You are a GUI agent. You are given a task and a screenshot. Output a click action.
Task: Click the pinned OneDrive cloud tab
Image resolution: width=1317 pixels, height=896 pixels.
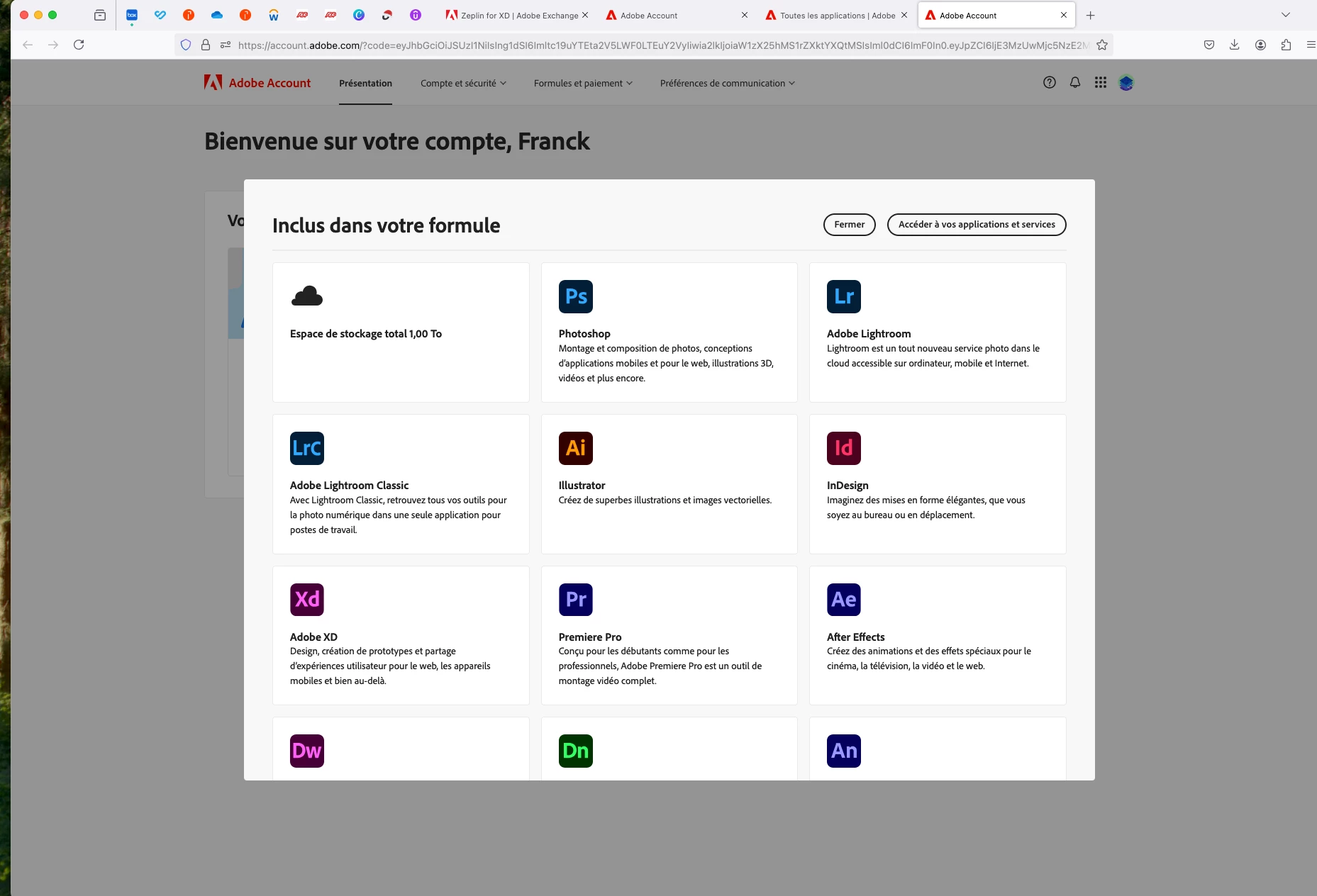click(x=217, y=15)
